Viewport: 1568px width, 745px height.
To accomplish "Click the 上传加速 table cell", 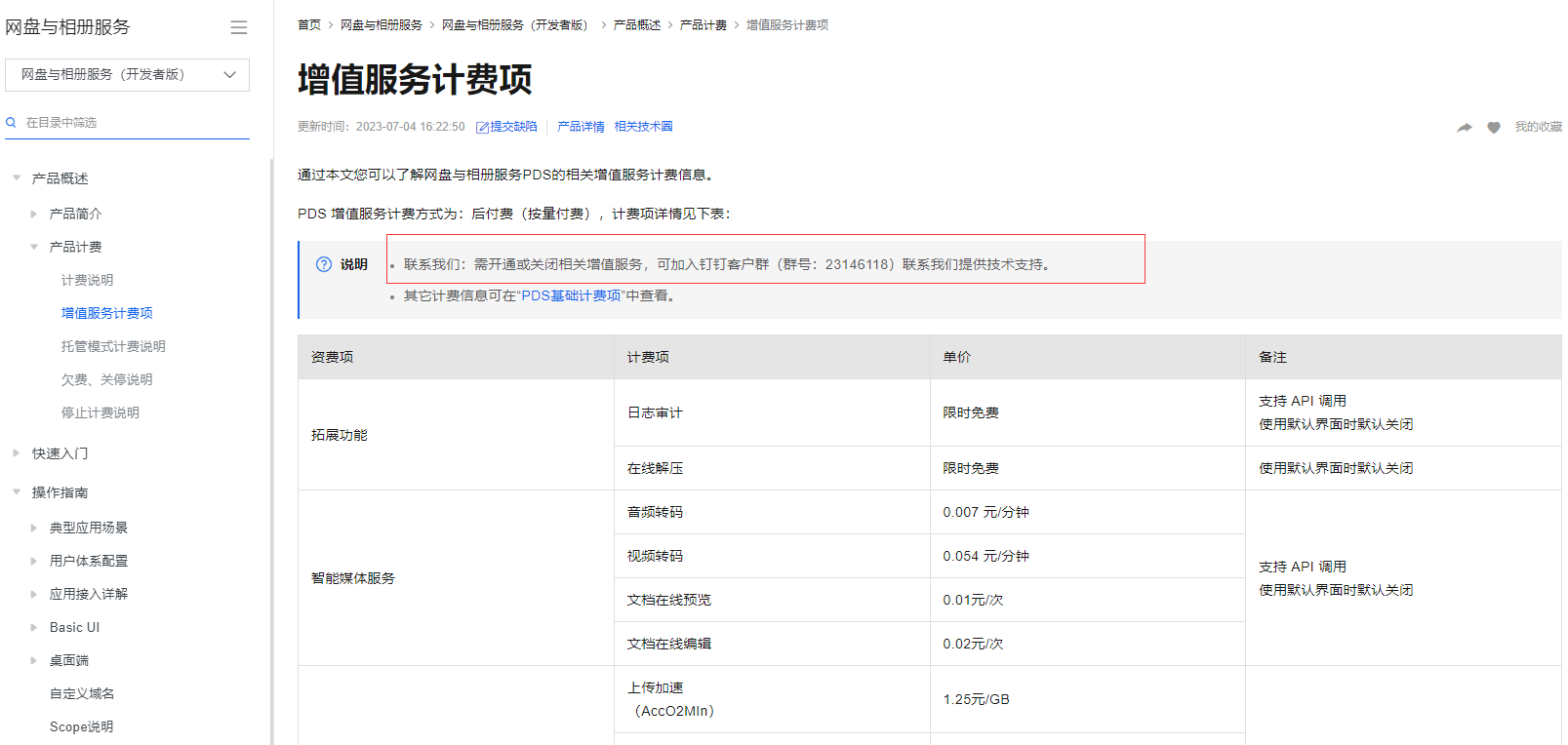I will [x=772, y=699].
